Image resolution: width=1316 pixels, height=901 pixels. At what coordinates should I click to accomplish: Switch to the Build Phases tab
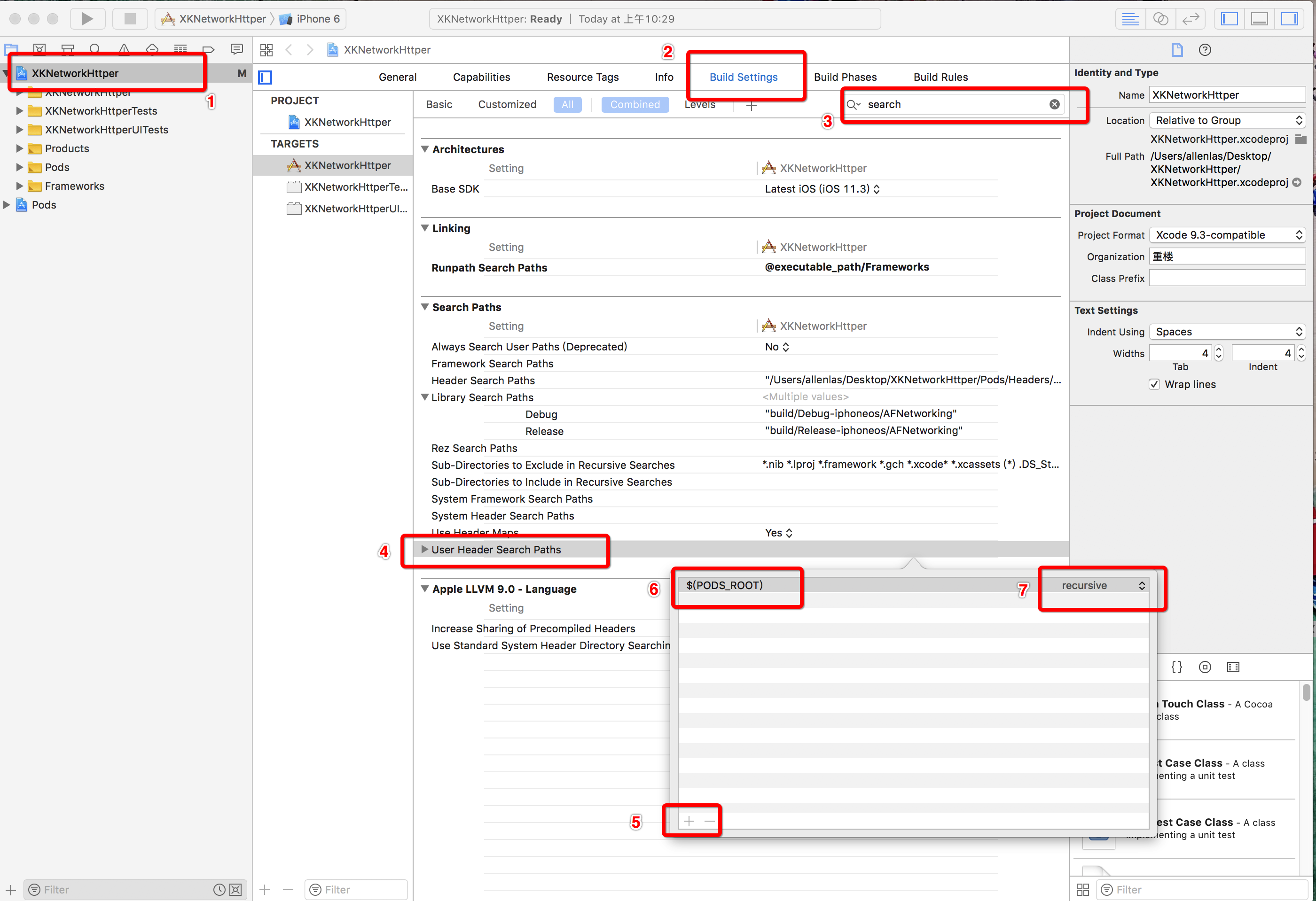point(845,77)
